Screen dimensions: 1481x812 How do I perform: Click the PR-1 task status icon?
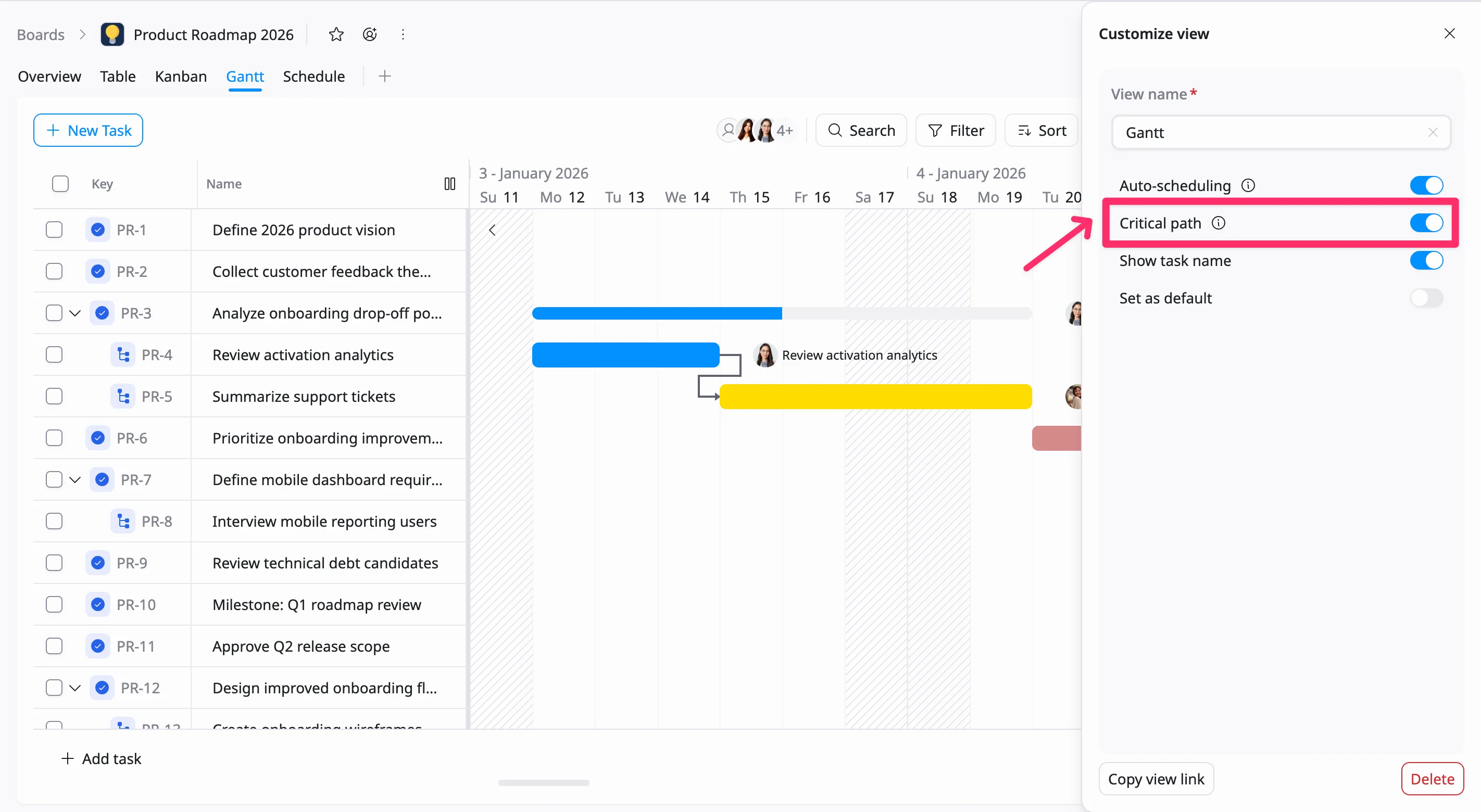pos(98,230)
